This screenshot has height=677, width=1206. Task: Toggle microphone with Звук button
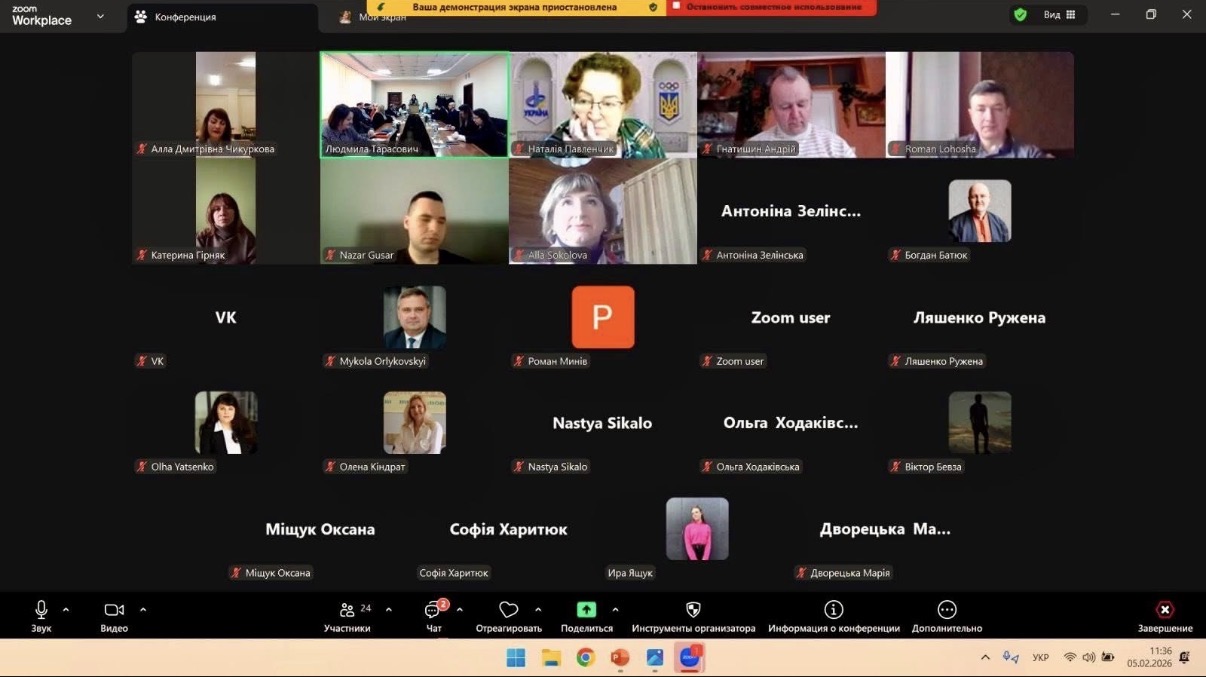tap(41, 611)
